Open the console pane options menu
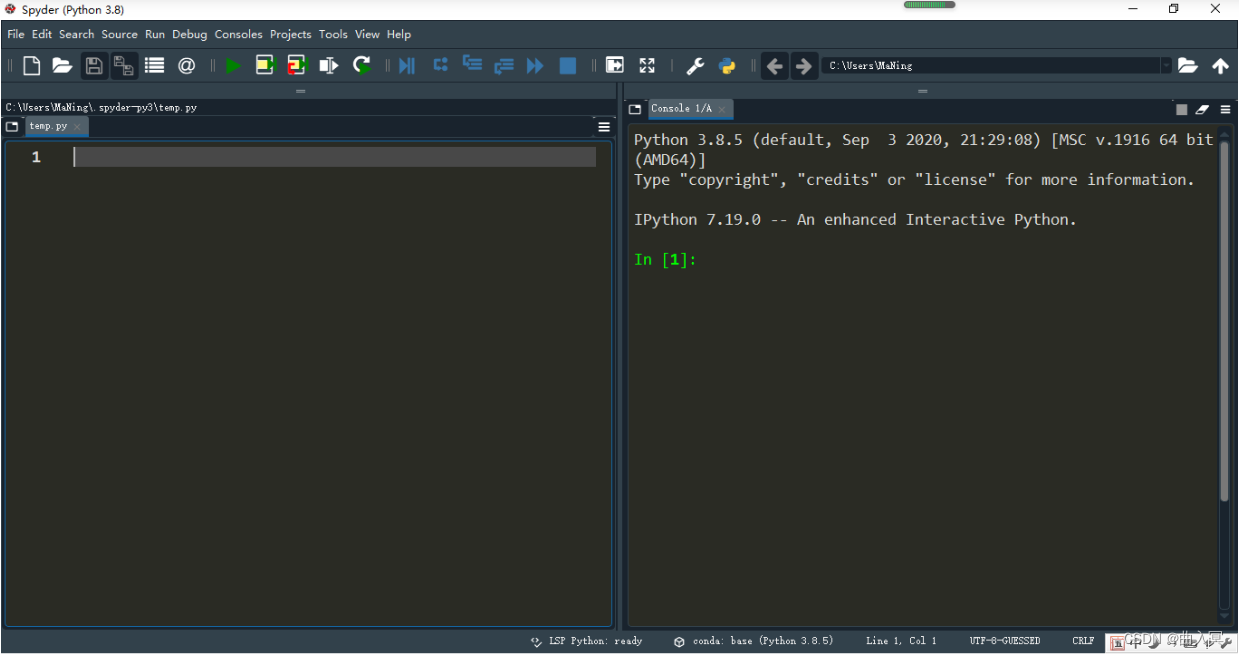 click(x=1225, y=110)
